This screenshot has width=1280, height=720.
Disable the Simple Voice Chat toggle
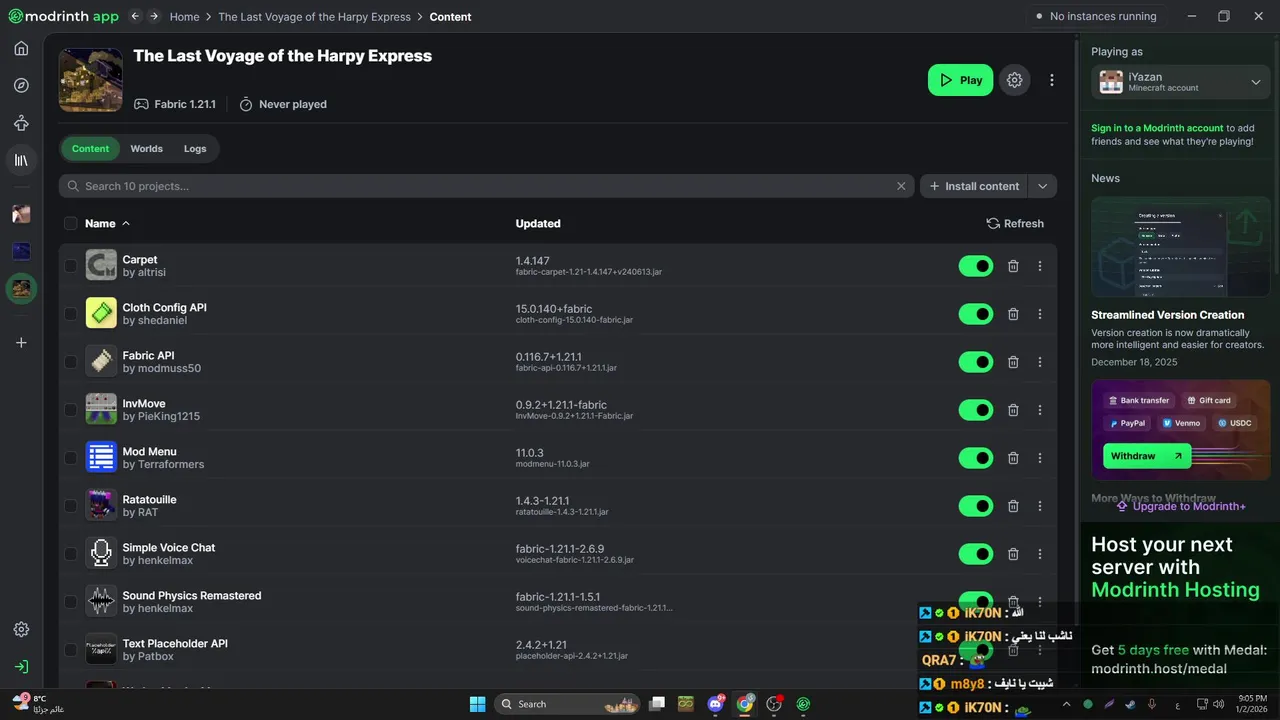tap(976, 554)
